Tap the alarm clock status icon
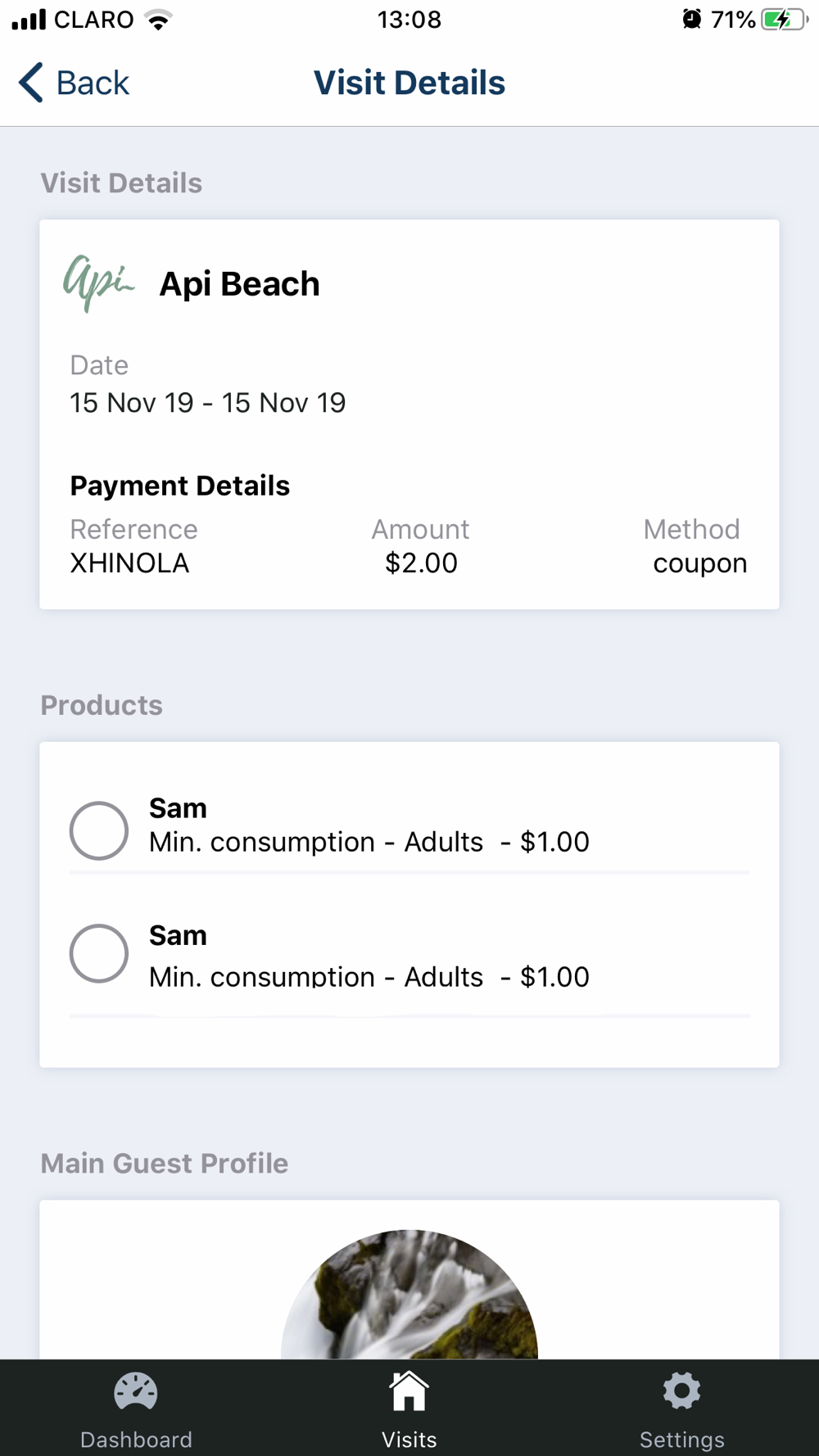Image resolution: width=819 pixels, height=1456 pixels. point(692,19)
